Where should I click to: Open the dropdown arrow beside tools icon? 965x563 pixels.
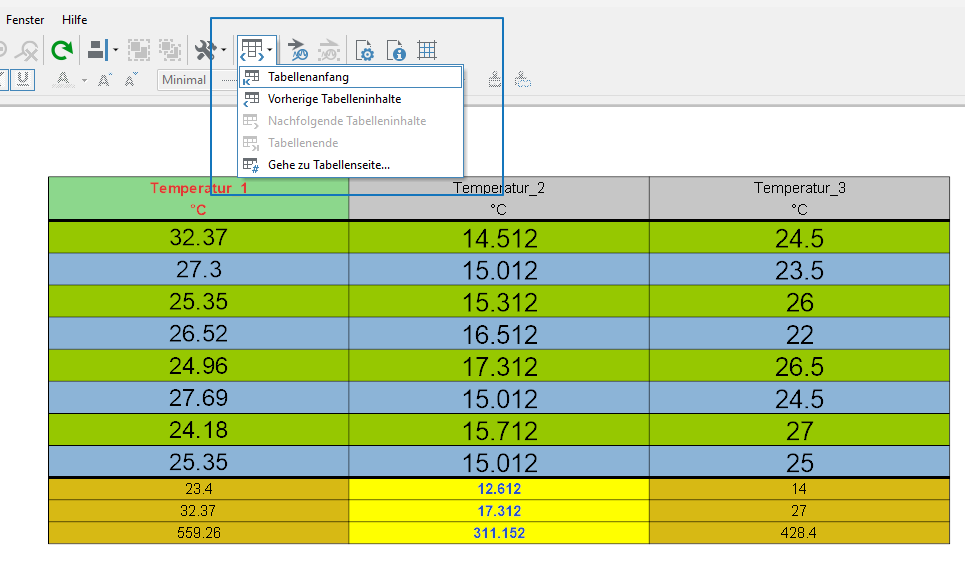223,49
